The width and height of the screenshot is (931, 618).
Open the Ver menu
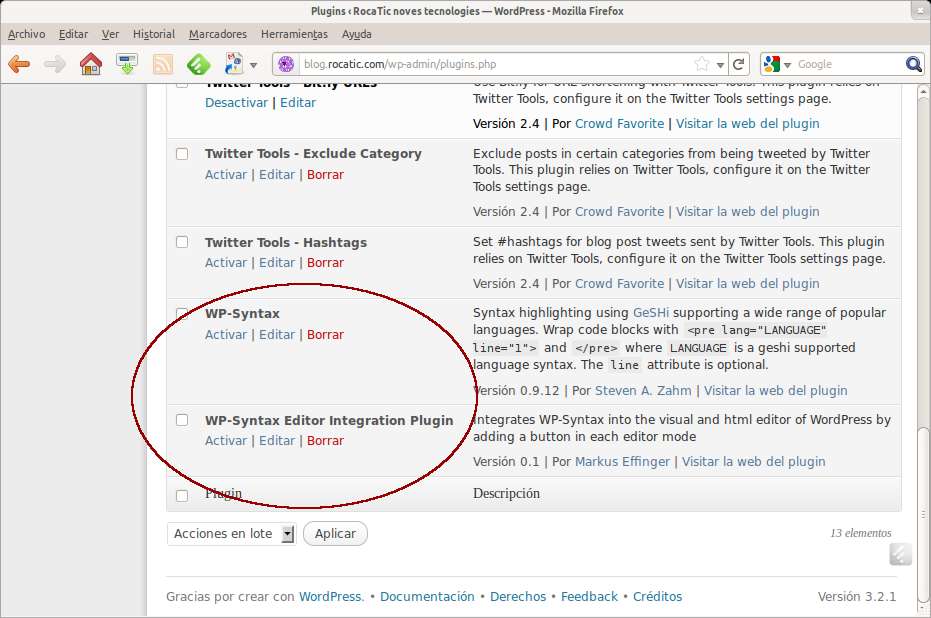(110, 34)
